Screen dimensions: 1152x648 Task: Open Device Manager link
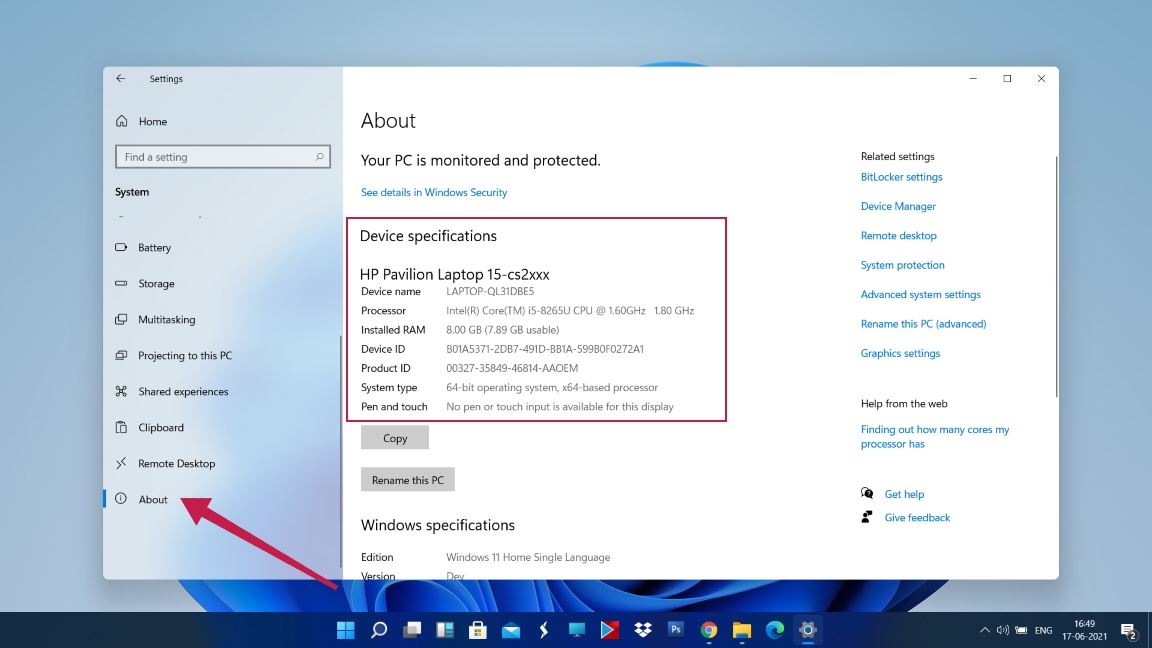click(x=899, y=206)
